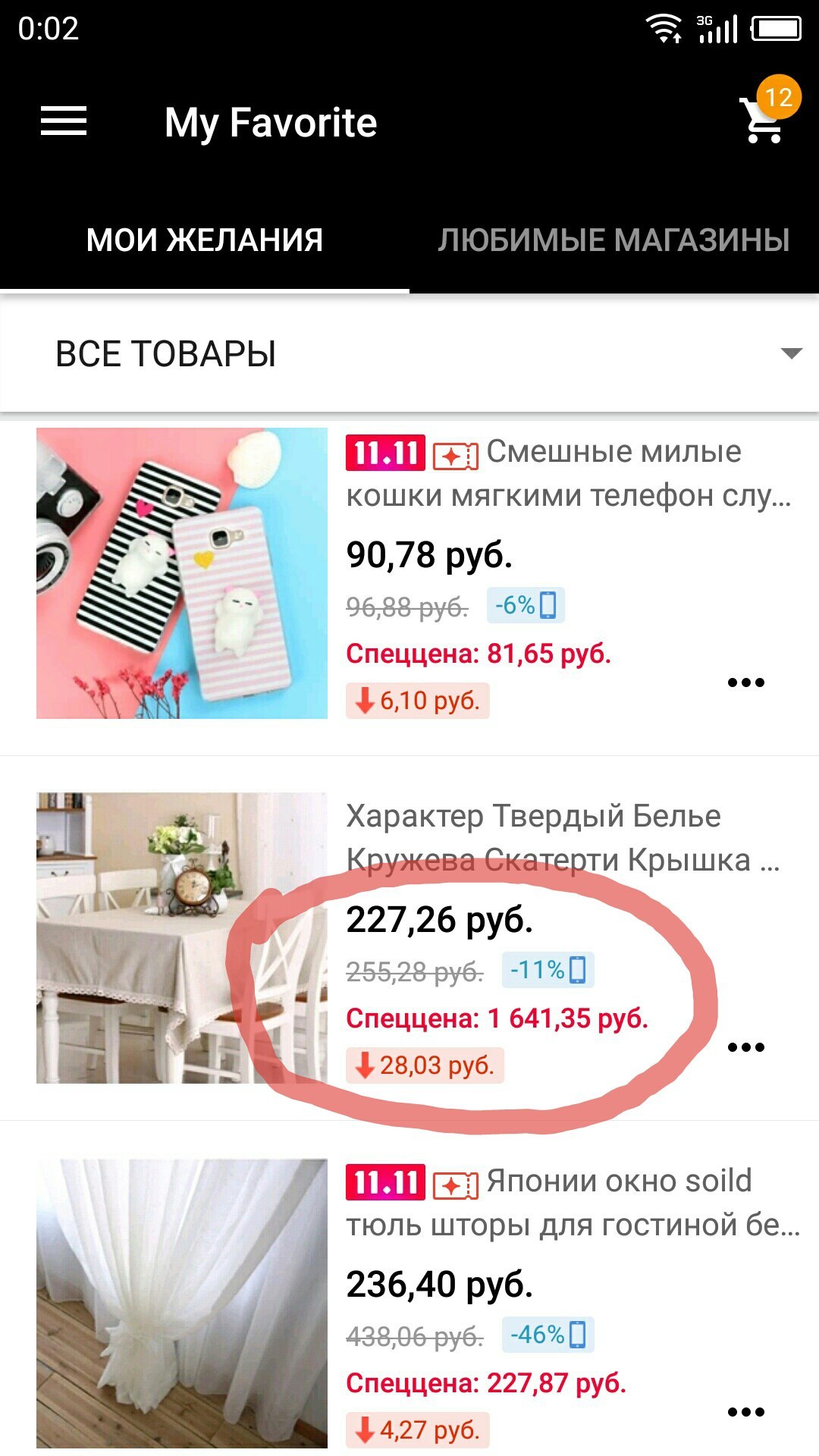Open options for the phone case item

click(x=745, y=682)
